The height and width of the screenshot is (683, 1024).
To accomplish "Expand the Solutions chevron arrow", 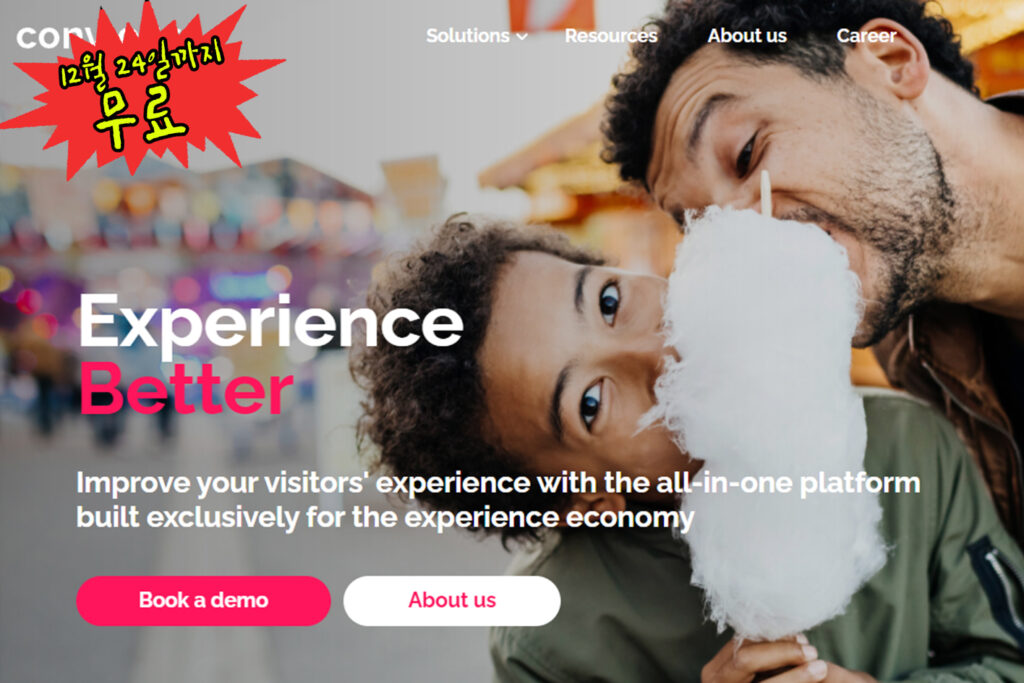I will 522,37.
